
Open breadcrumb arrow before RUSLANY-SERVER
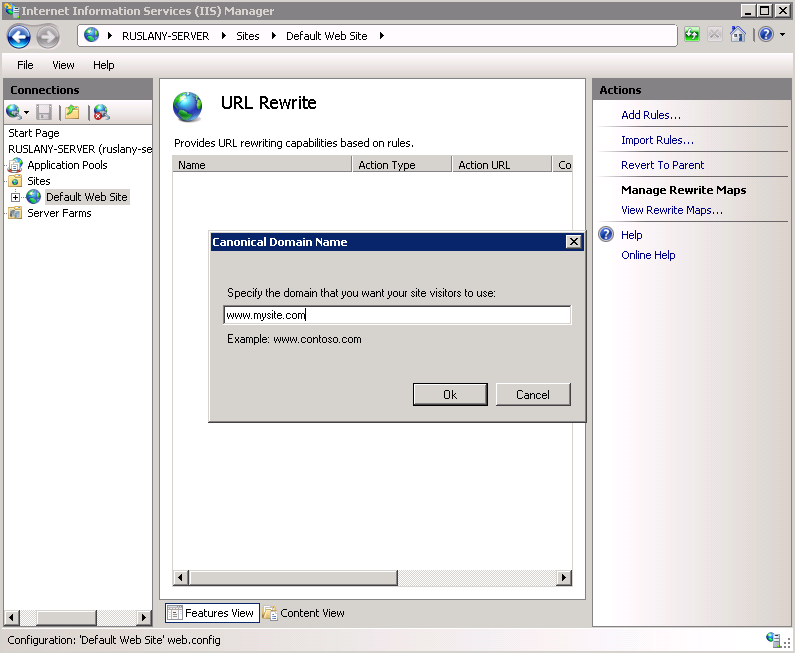click(110, 35)
